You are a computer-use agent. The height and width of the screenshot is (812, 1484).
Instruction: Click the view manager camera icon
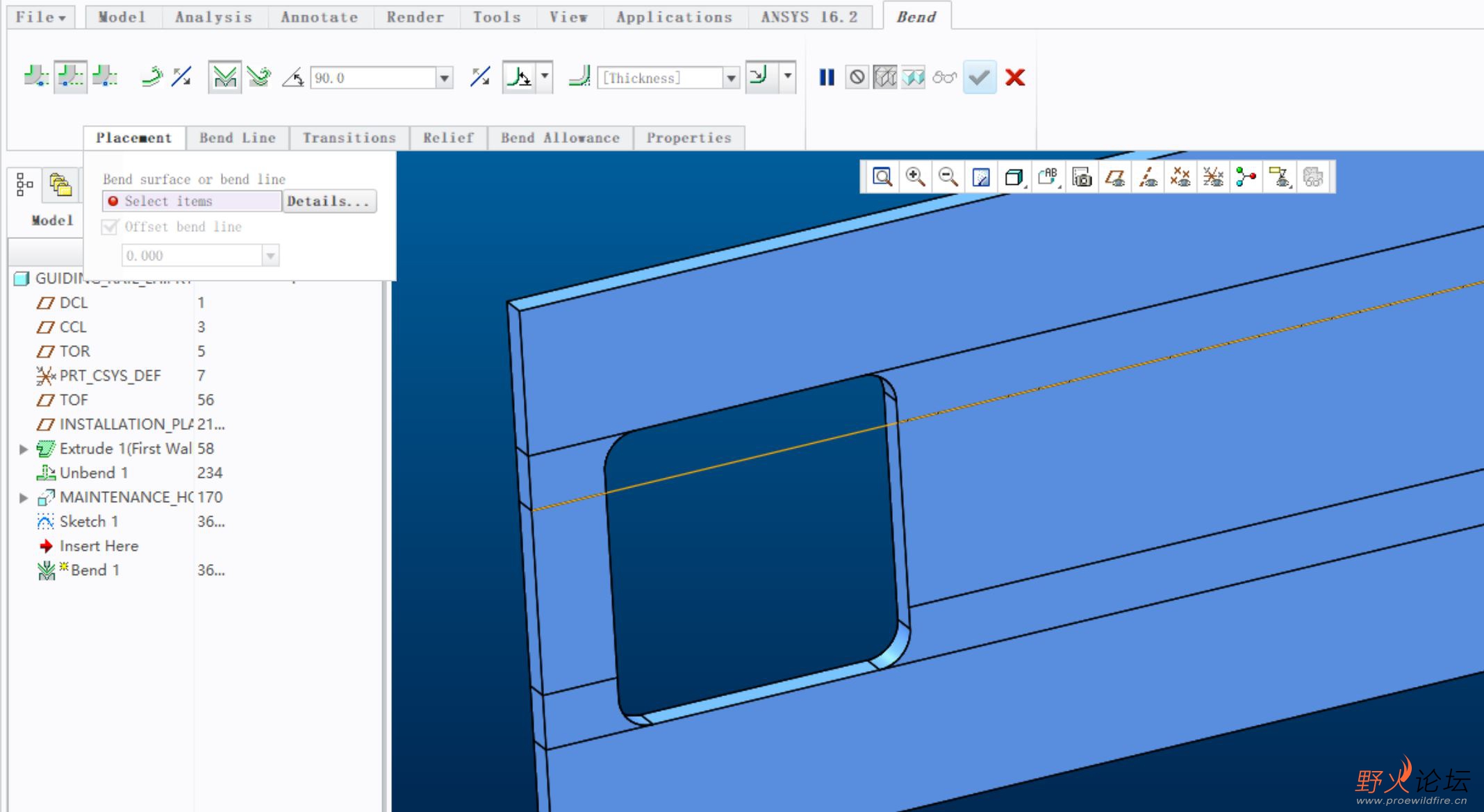click(x=1082, y=177)
